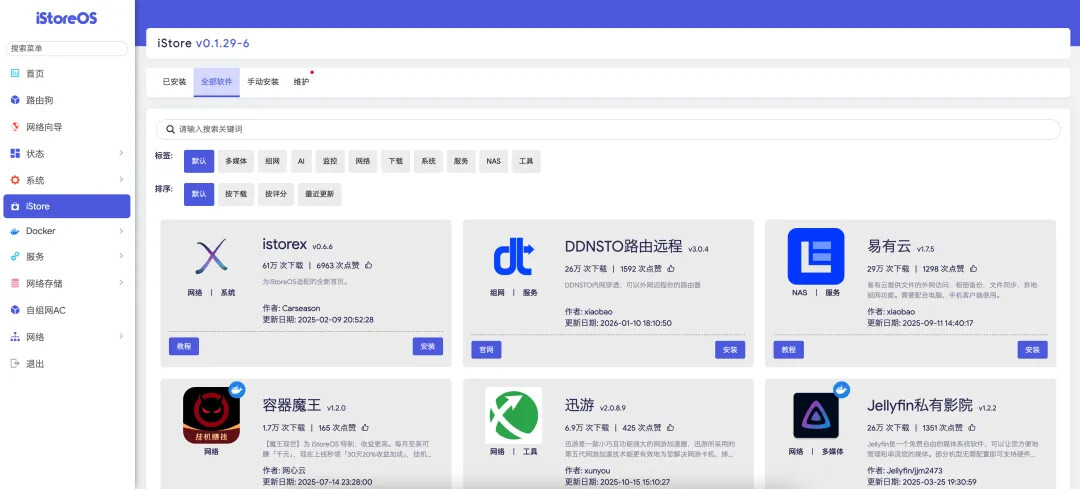Image resolution: width=1080 pixels, height=489 pixels.
Task: Click the istorex app logo icon
Action: 210,257
